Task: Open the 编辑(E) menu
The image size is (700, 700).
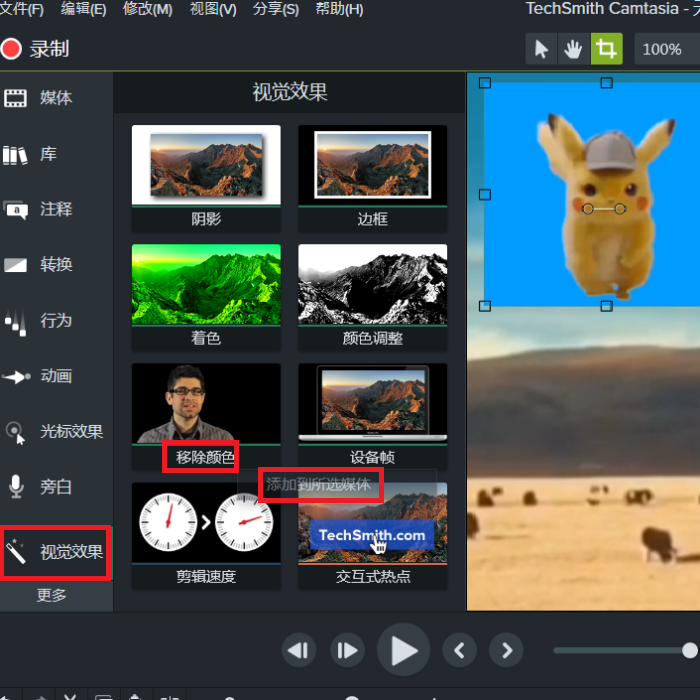Action: 83,8
